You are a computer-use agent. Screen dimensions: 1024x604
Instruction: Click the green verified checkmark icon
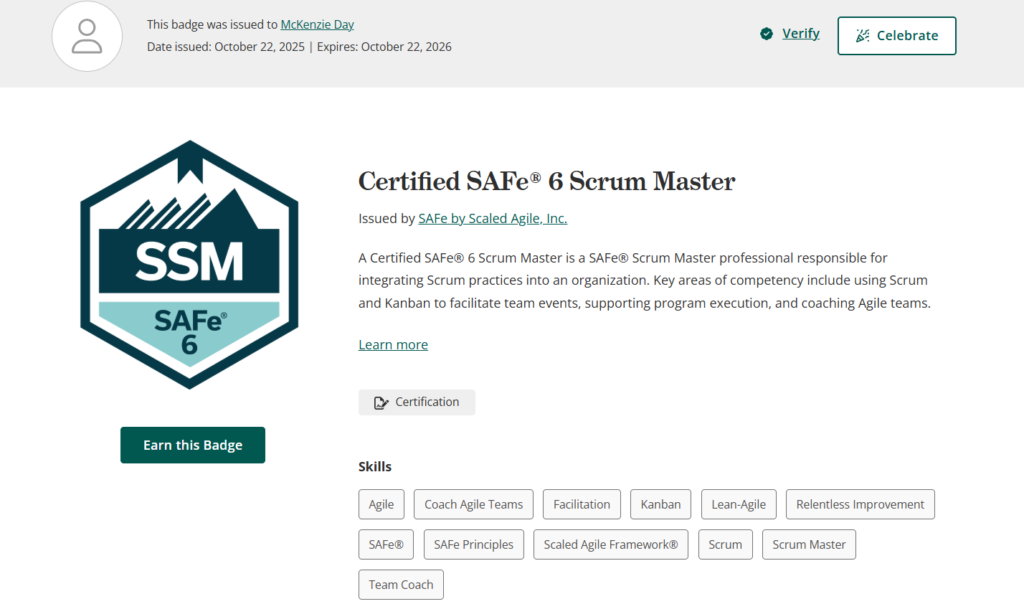[x=766, y=34]
